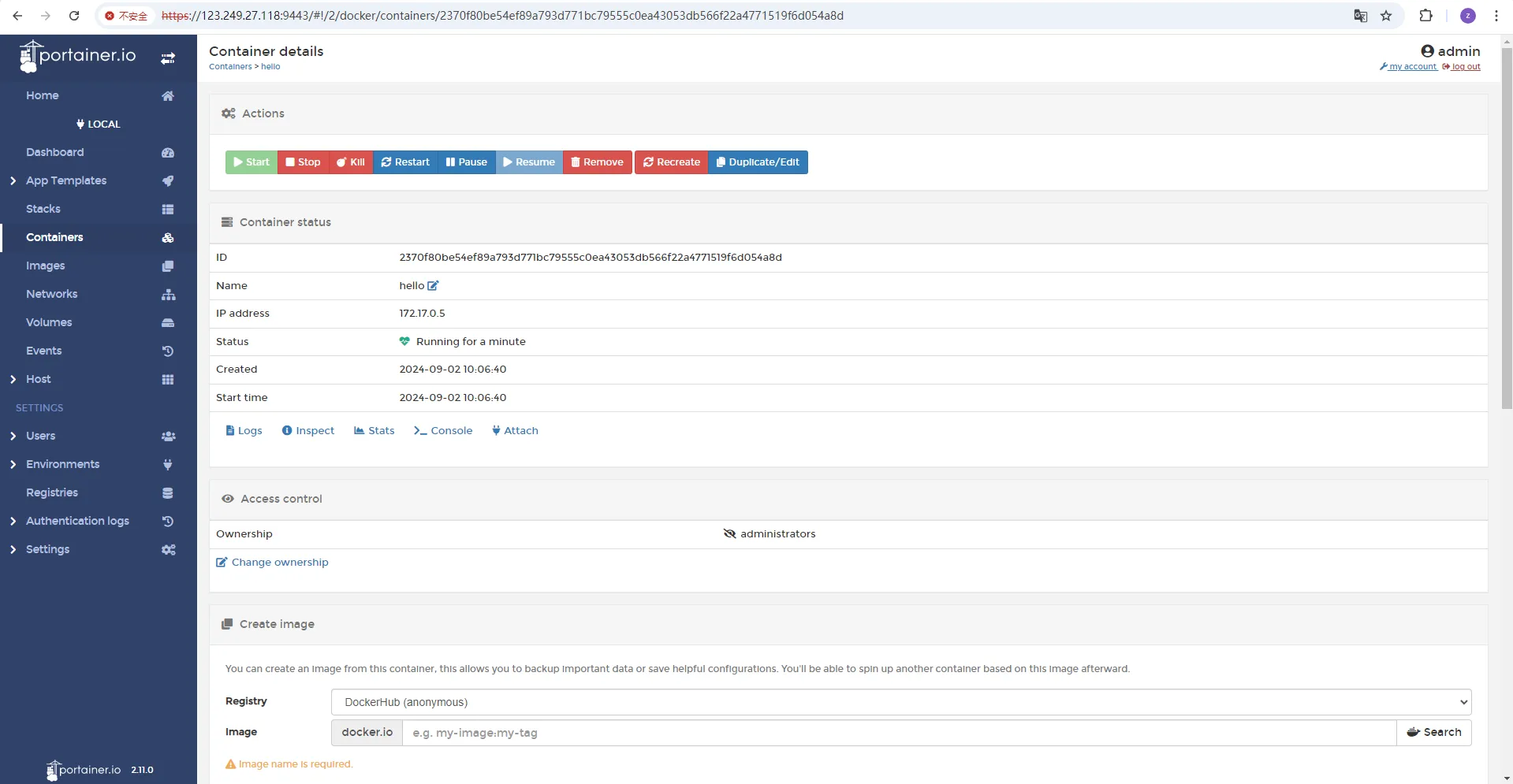Click the Authentication logs history icon
The image size is (1513, 784).
(x=168, y=522)
